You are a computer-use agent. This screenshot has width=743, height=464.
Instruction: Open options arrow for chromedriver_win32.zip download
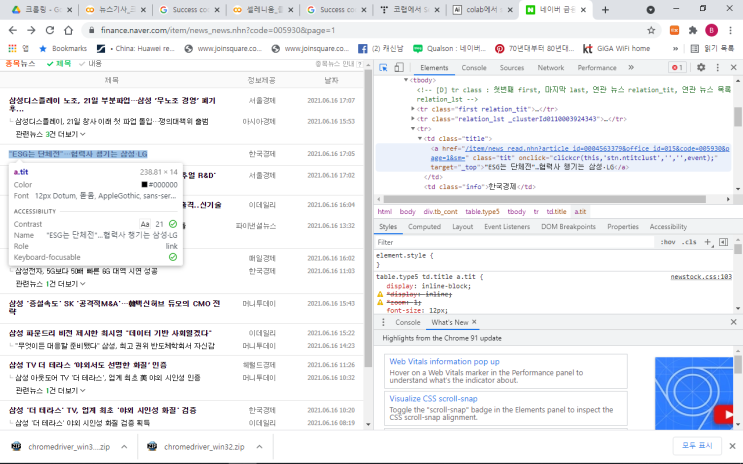tap(260, 446)
